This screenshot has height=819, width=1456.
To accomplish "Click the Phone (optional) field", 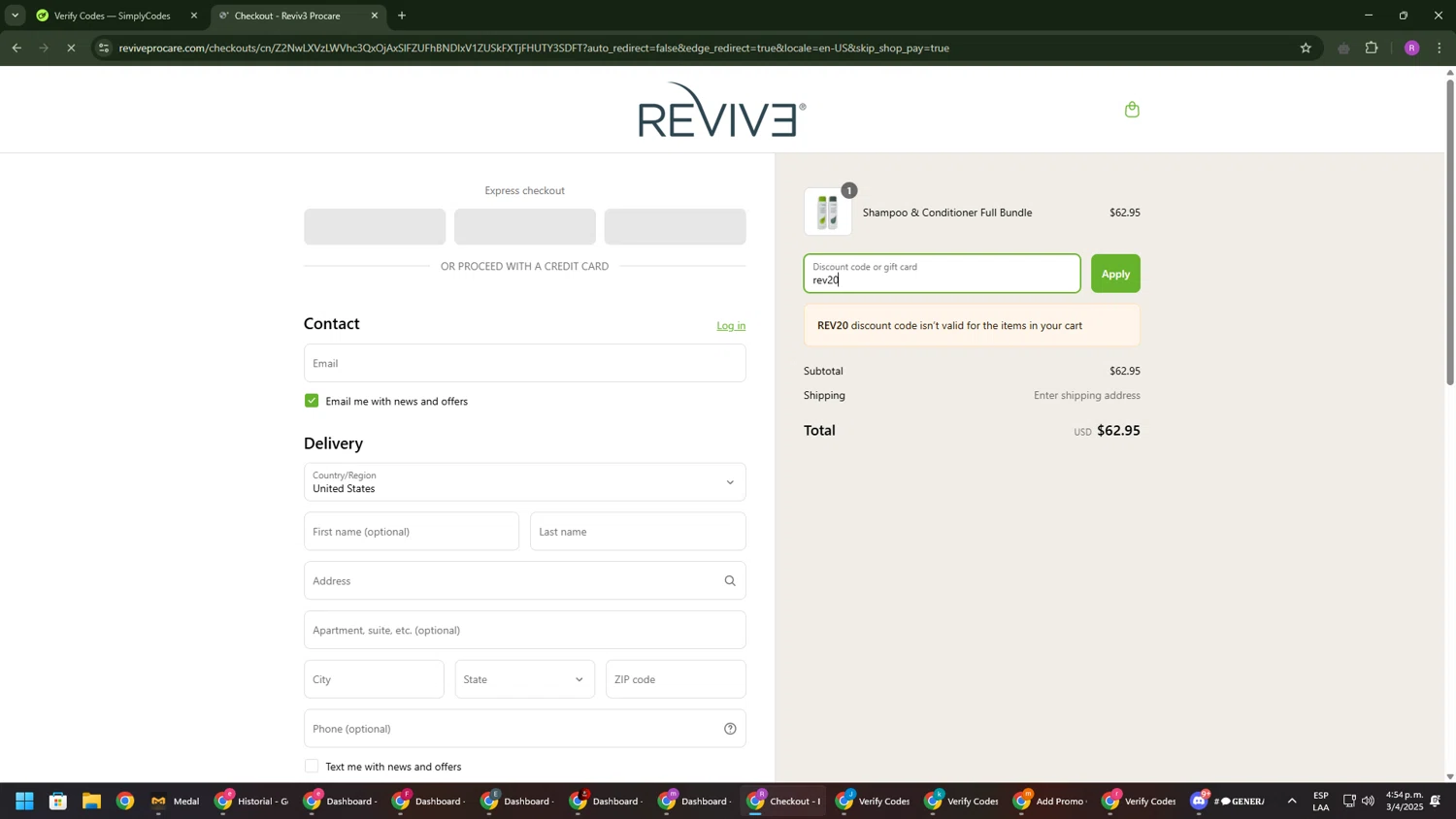I will [524, 729].
